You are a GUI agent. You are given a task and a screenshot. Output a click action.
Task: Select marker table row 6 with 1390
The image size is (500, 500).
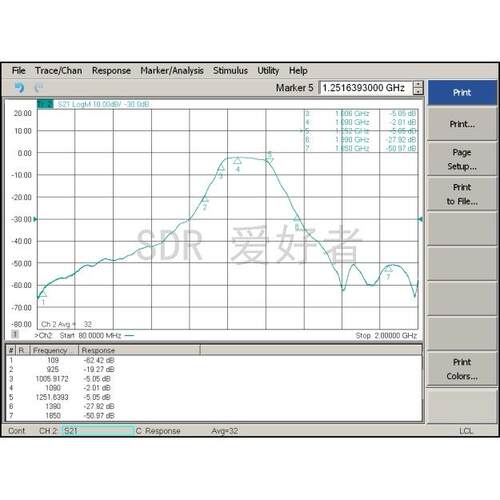[x=213, y=406]
